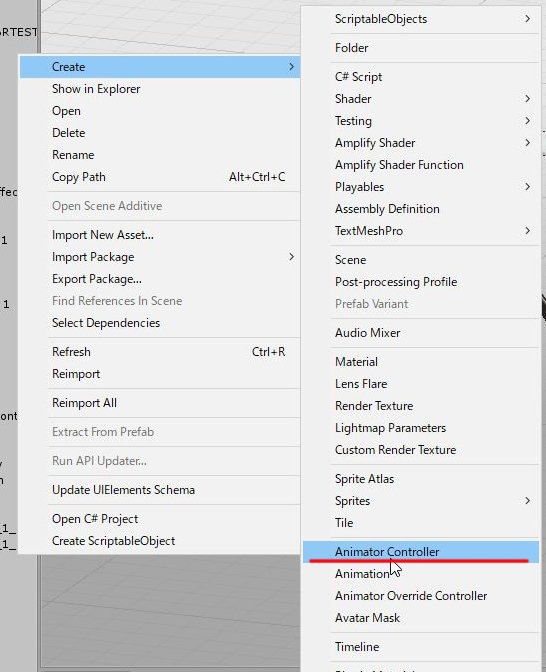Image resolution: width=546 pixels, height=672 pixels.
Task: Open the Sprites submenu
Action: tap(421, 501)
